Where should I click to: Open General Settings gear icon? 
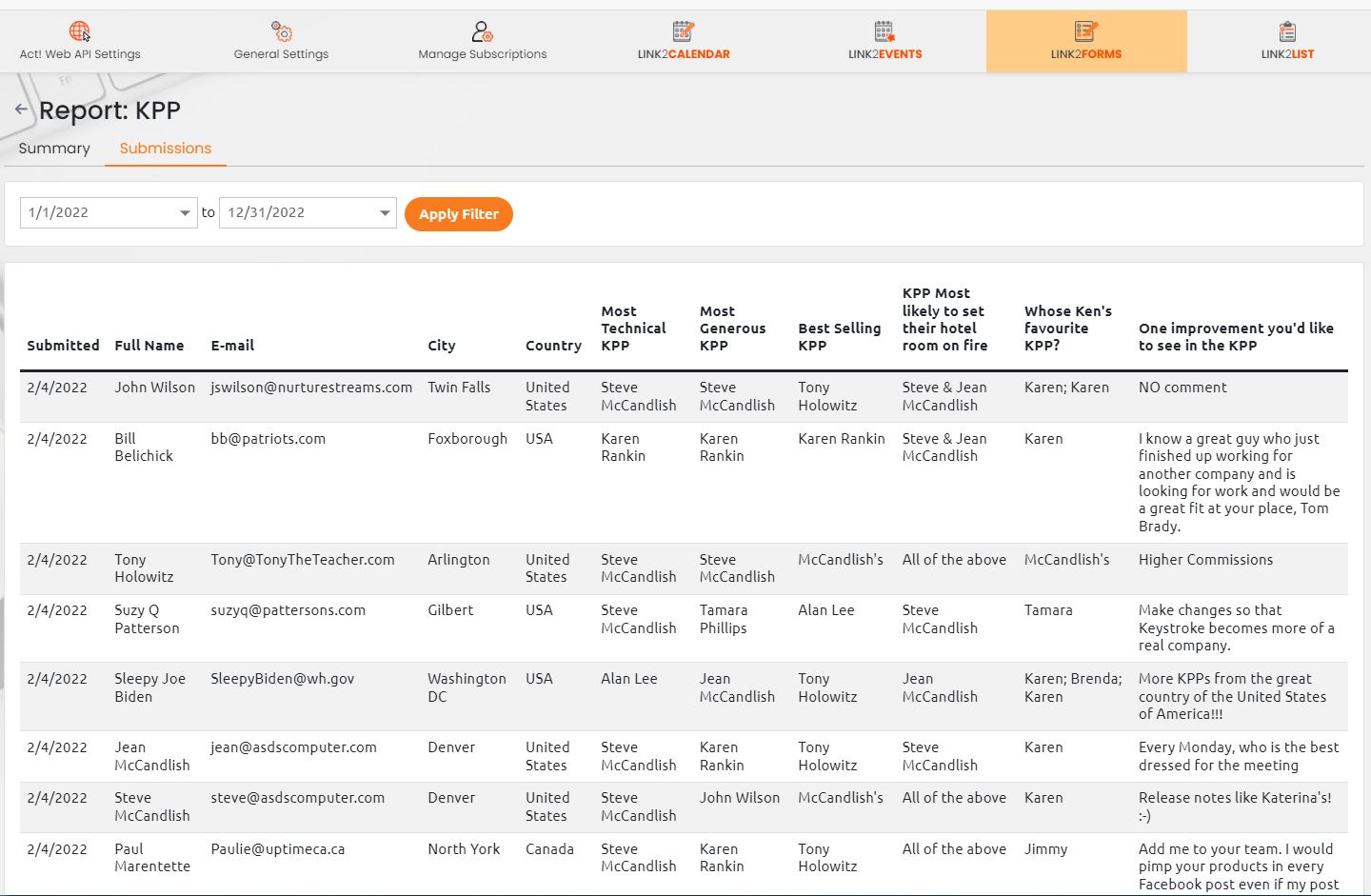pyautogui.click(x=282, y=31)
